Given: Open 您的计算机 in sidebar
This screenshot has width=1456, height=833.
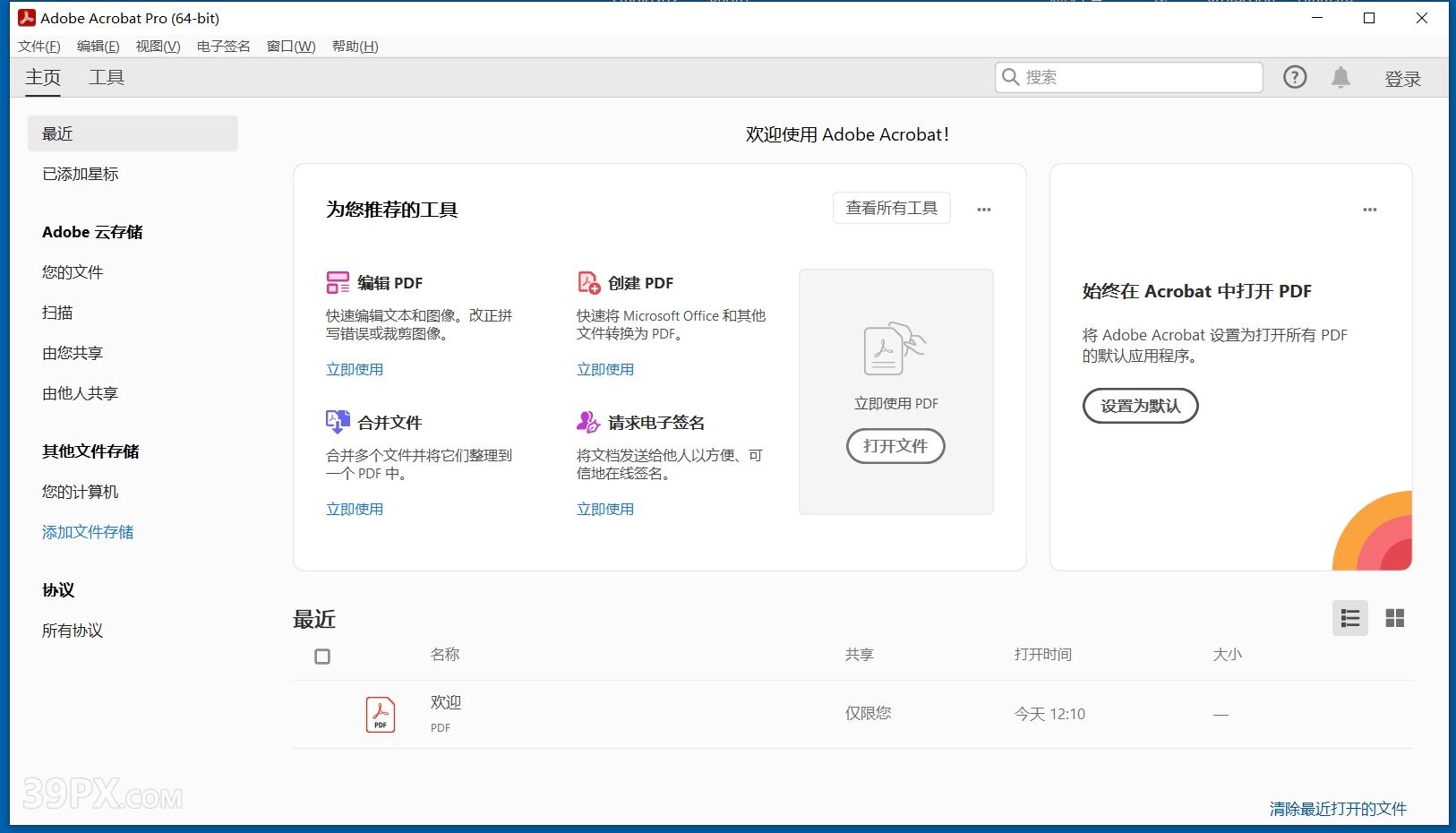Looking at the screenshot, I should pyautogui.click(x=81, y=492).
